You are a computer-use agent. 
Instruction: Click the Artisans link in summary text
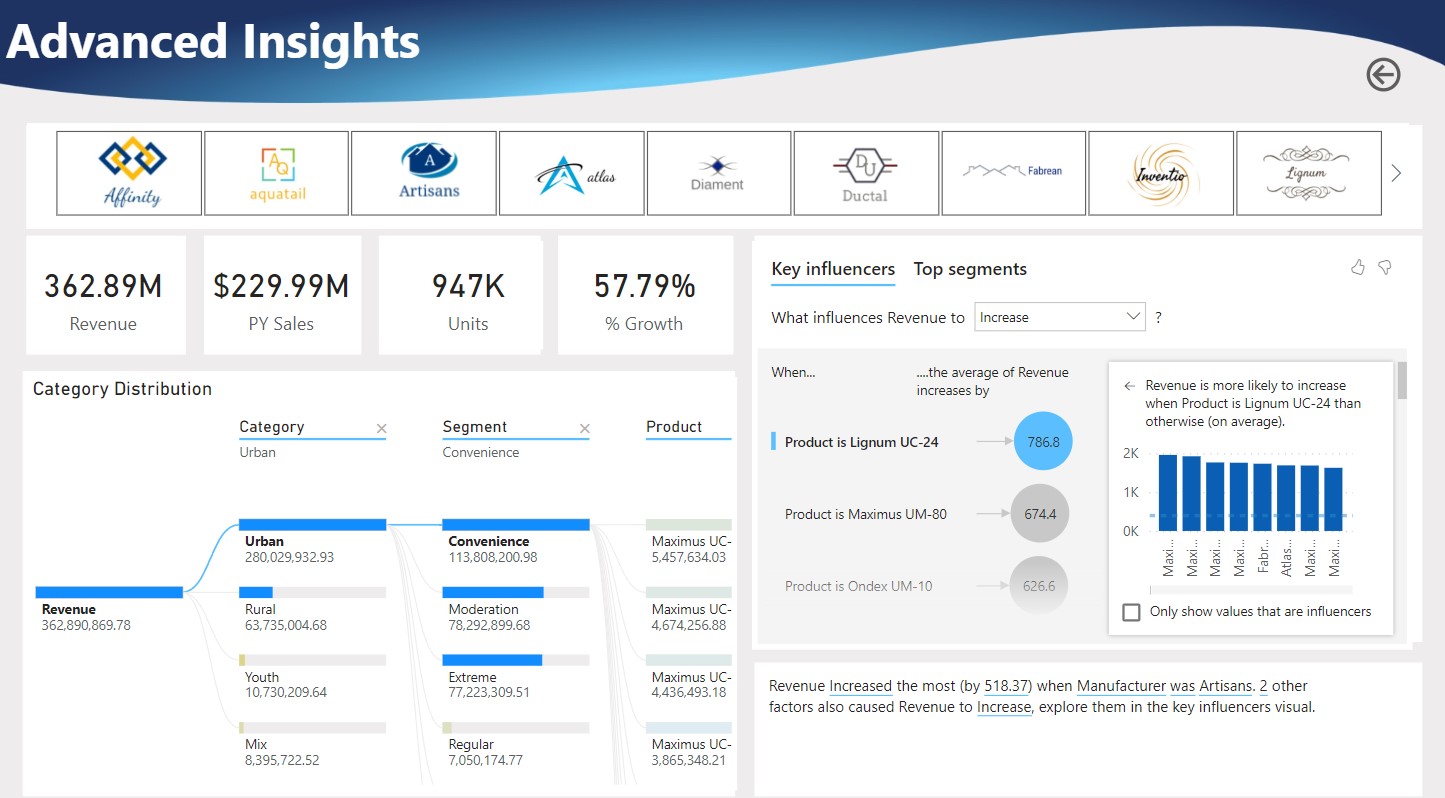(x=1225, y=686)
